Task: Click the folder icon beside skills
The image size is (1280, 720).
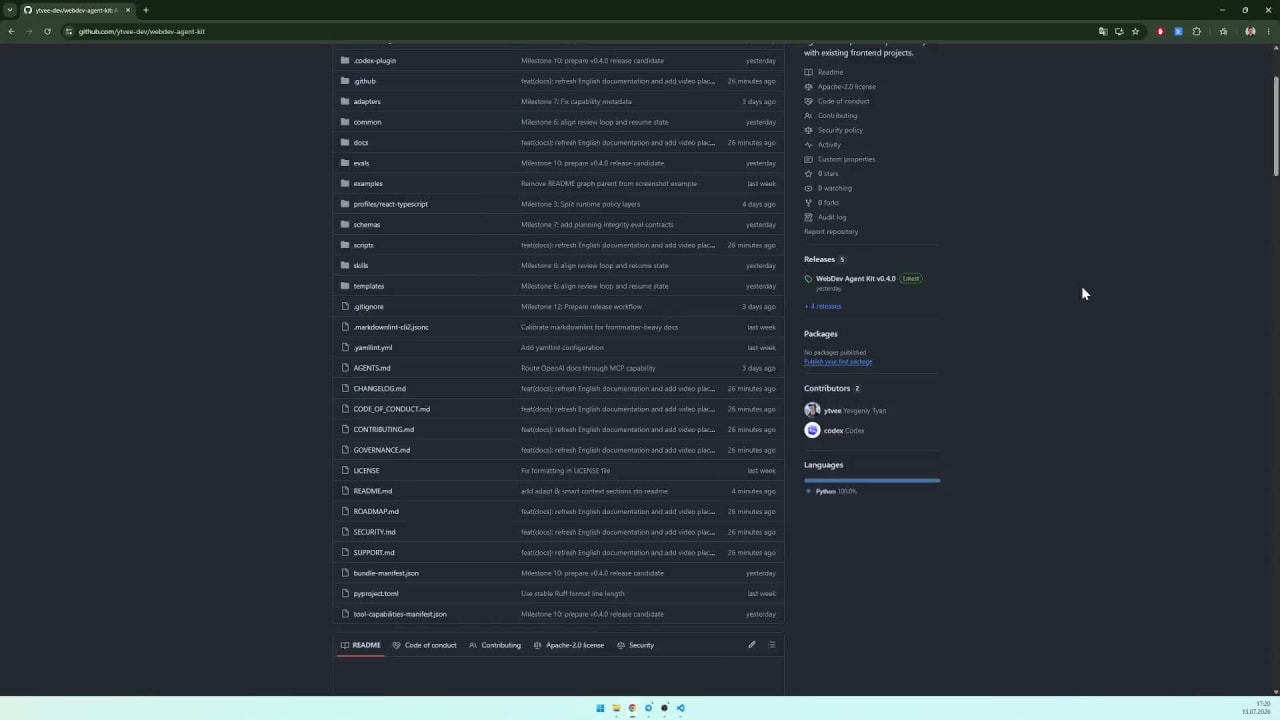Action: pyautogui.click(x=345, y=265)
